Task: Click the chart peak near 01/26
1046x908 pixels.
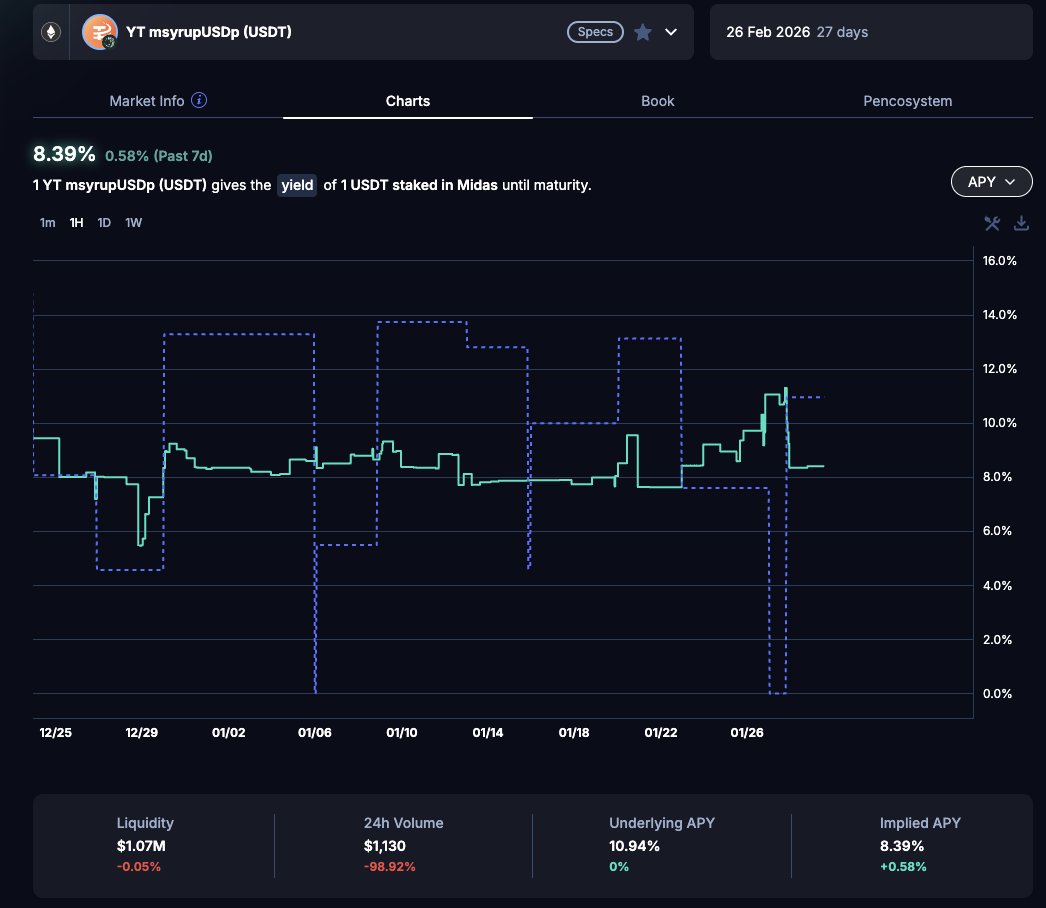Action: click(x=785, y=388)
